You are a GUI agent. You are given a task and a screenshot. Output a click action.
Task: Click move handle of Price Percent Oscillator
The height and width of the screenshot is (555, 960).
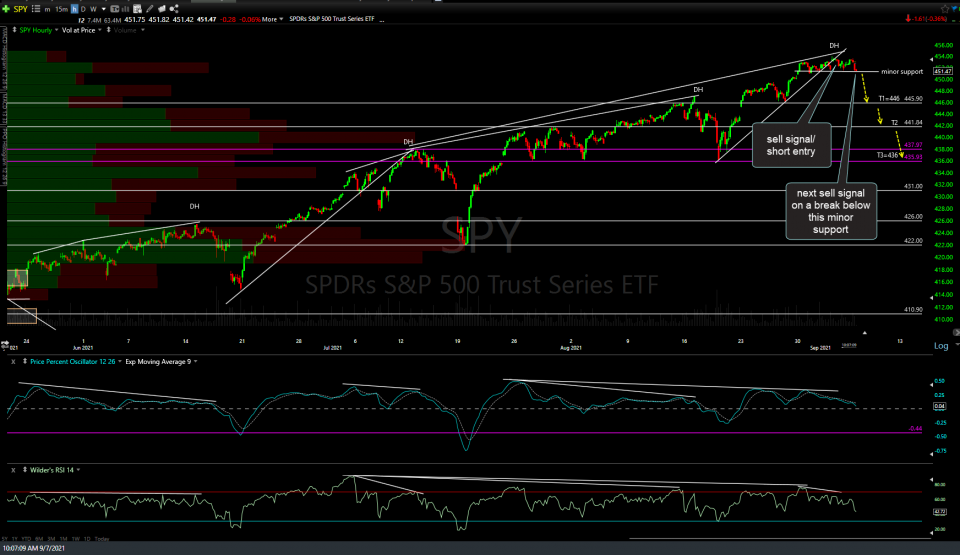pos(24,362)
